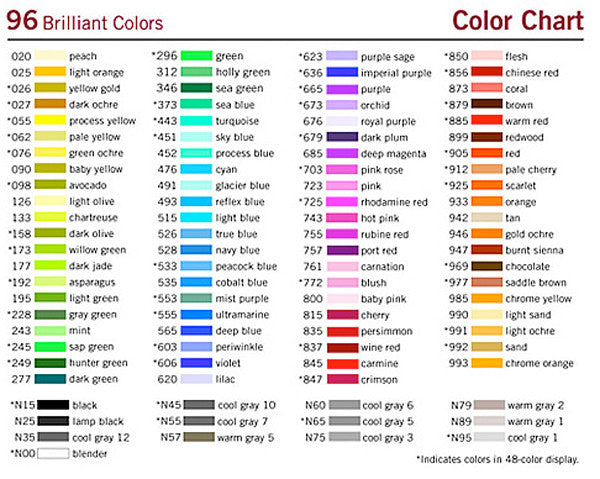Click the lamp black swatch N25
The width and height of the screenshot is (600, 479).
pos(53,421)
